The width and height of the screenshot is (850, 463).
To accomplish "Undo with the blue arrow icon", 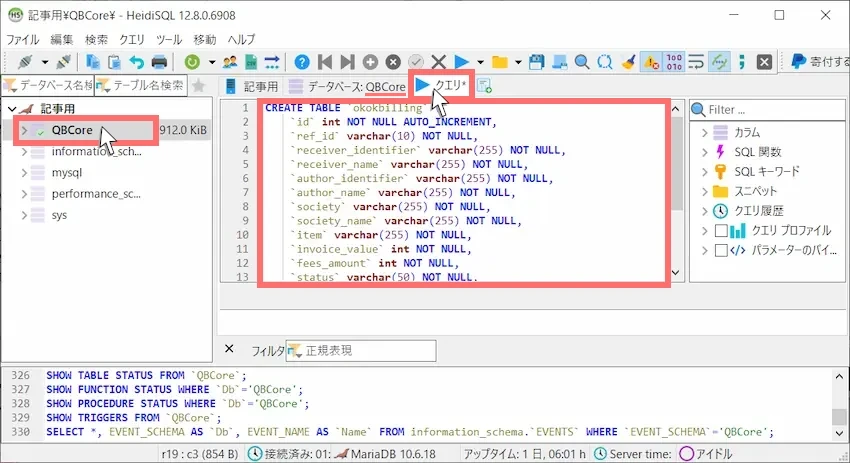I will [x=137, y=62].
